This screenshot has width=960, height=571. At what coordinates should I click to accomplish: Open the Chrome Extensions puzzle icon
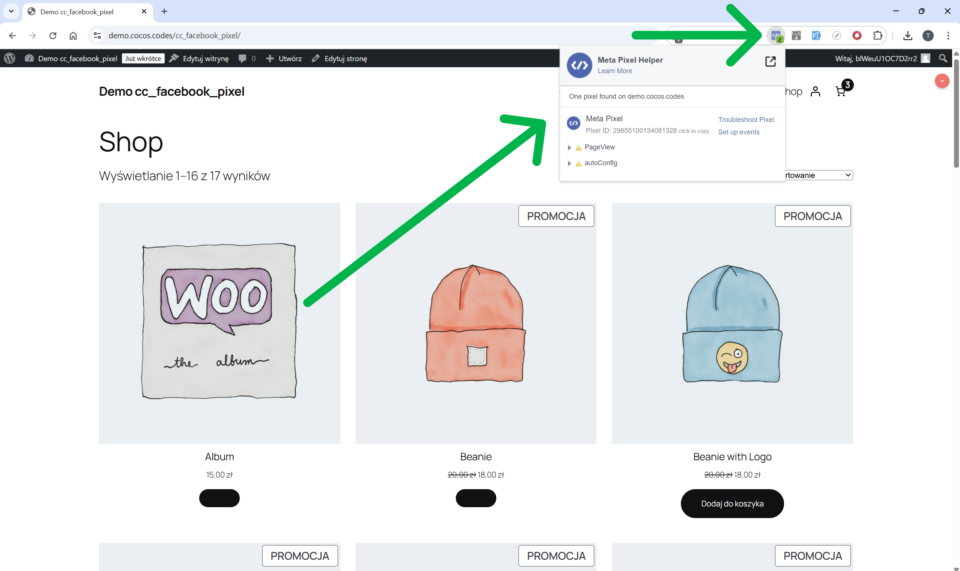click(x=878, y=35)
